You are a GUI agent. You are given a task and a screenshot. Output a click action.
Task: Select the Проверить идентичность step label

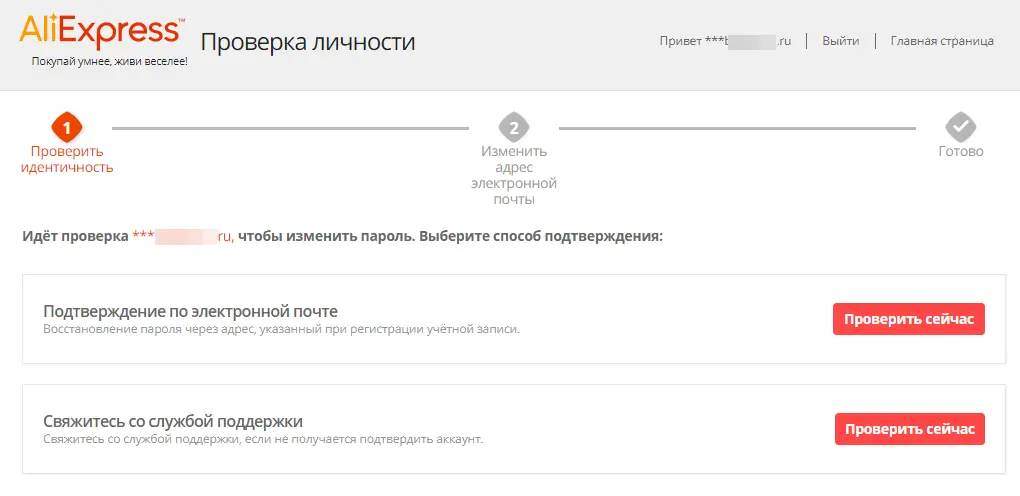coord(67,159)
